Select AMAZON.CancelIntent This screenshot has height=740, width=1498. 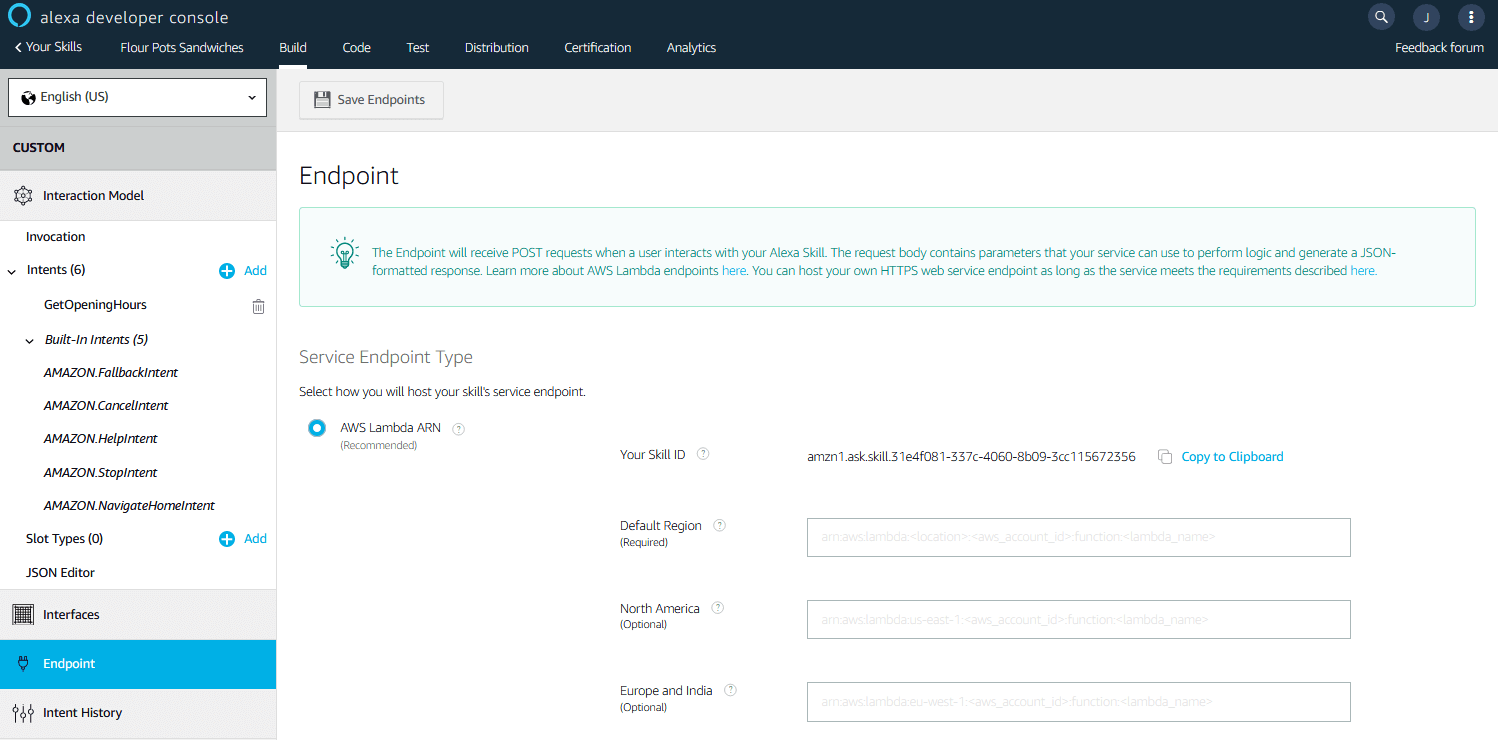[x=106, y=406]
